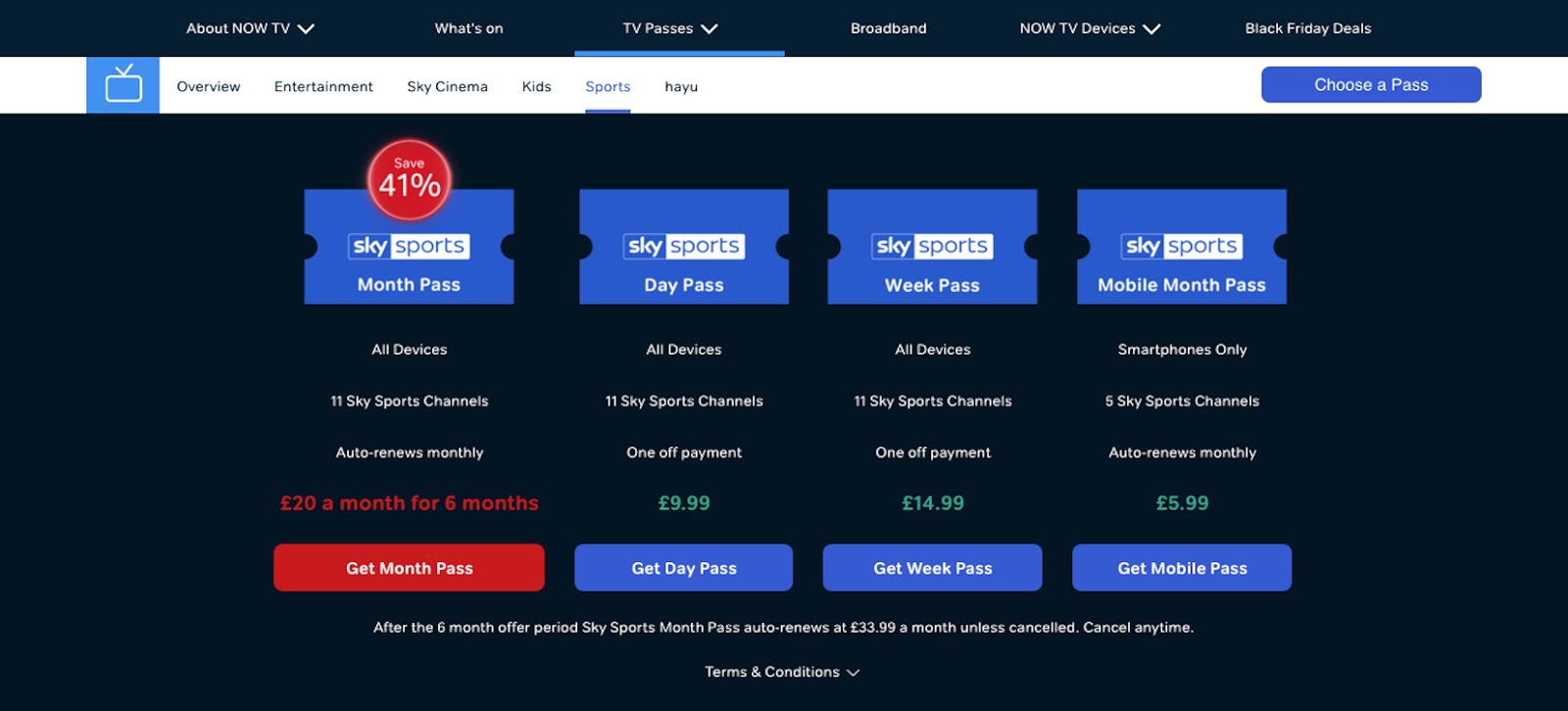The width and height of the screenshot is (1568, 711).
Task: Click 'All Devices' under Month Pass
Action: click(410, 350)
